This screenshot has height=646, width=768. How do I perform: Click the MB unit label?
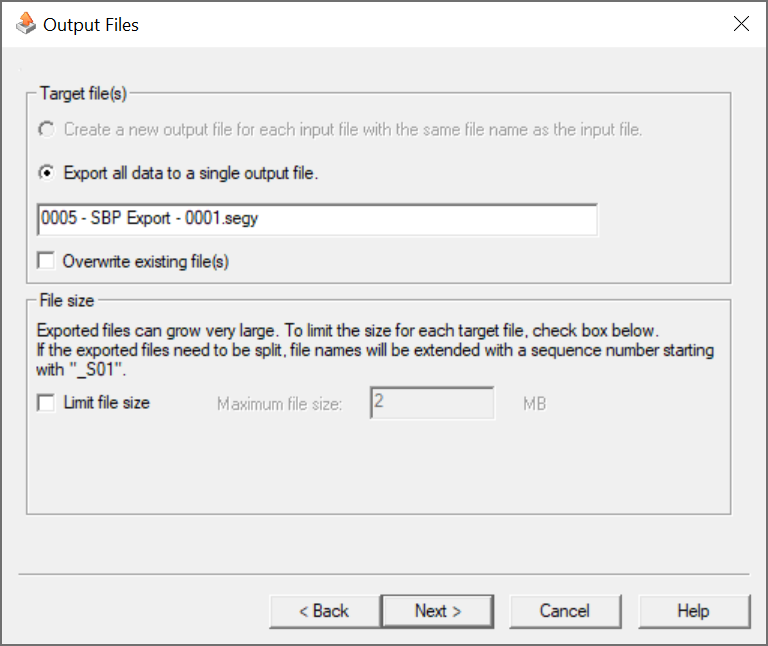point(534,404)
